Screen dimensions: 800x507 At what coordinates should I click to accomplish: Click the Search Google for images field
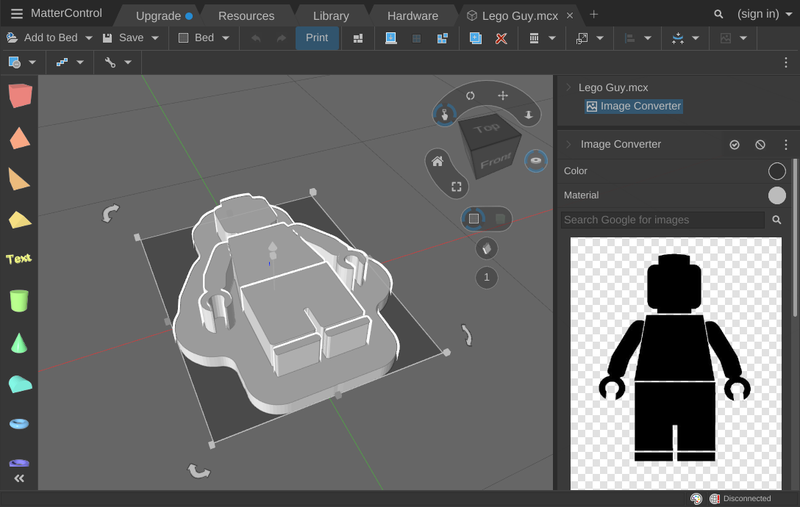point(663,220)
